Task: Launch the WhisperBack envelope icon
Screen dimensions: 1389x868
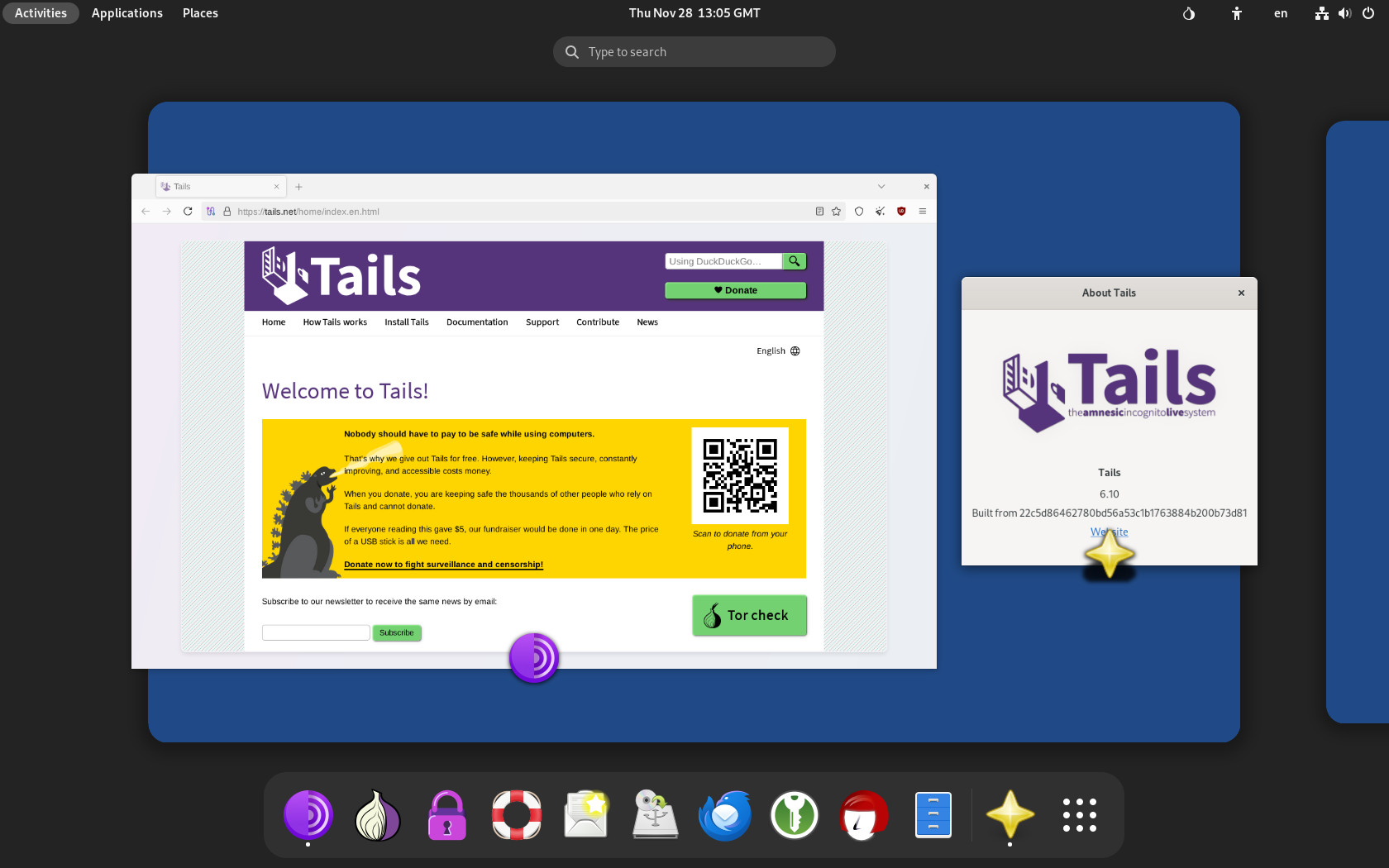Action: coord(586,815)
